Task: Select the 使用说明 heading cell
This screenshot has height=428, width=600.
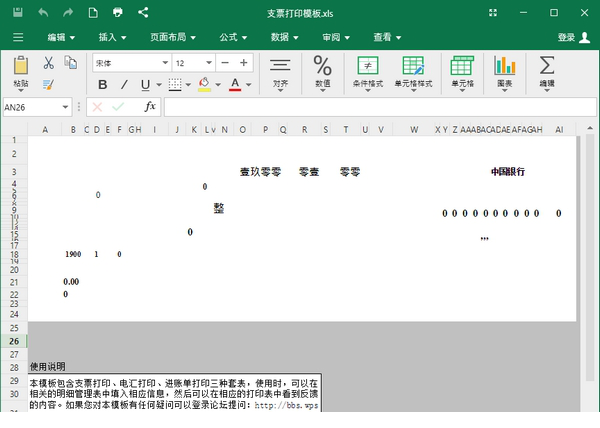Action: coord(47,367)
